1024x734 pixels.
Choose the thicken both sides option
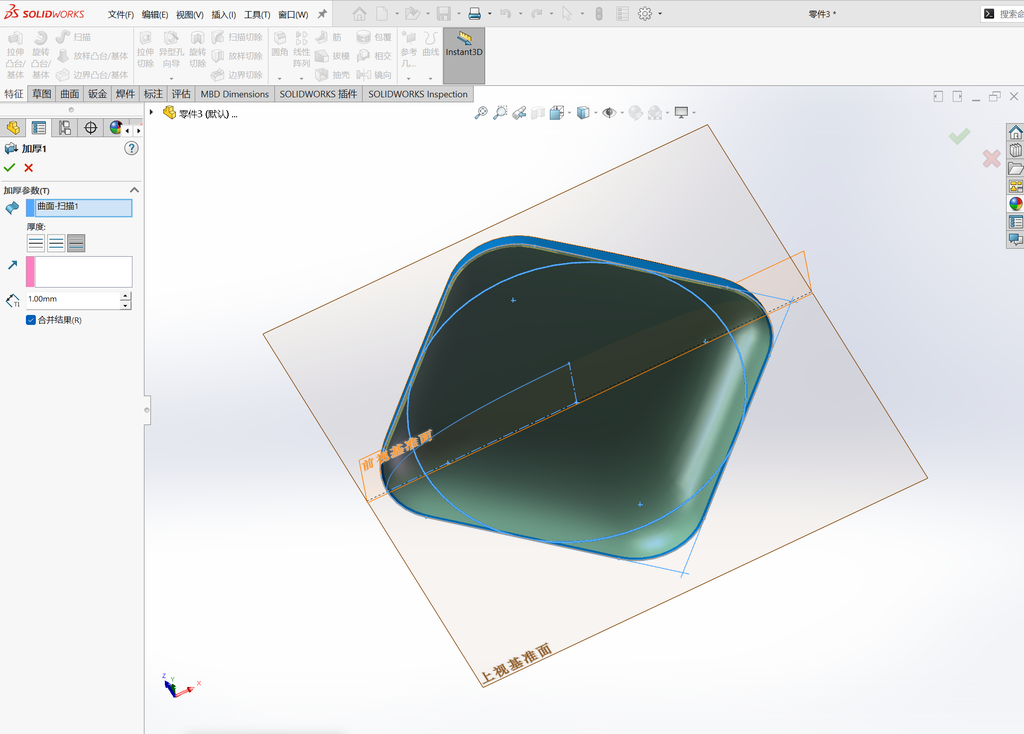click(x=56, y=244)
